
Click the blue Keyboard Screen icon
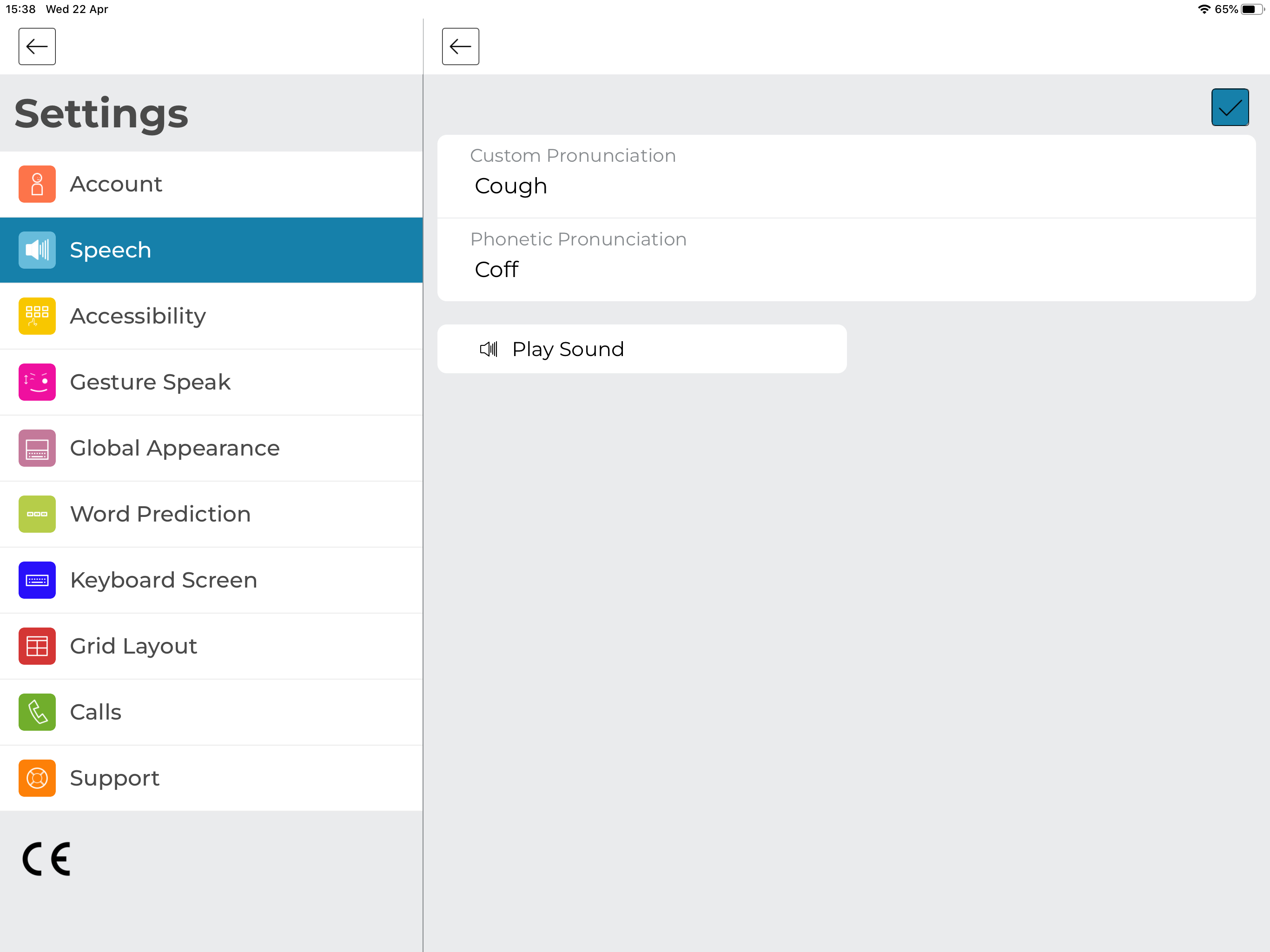coord(37,581)
